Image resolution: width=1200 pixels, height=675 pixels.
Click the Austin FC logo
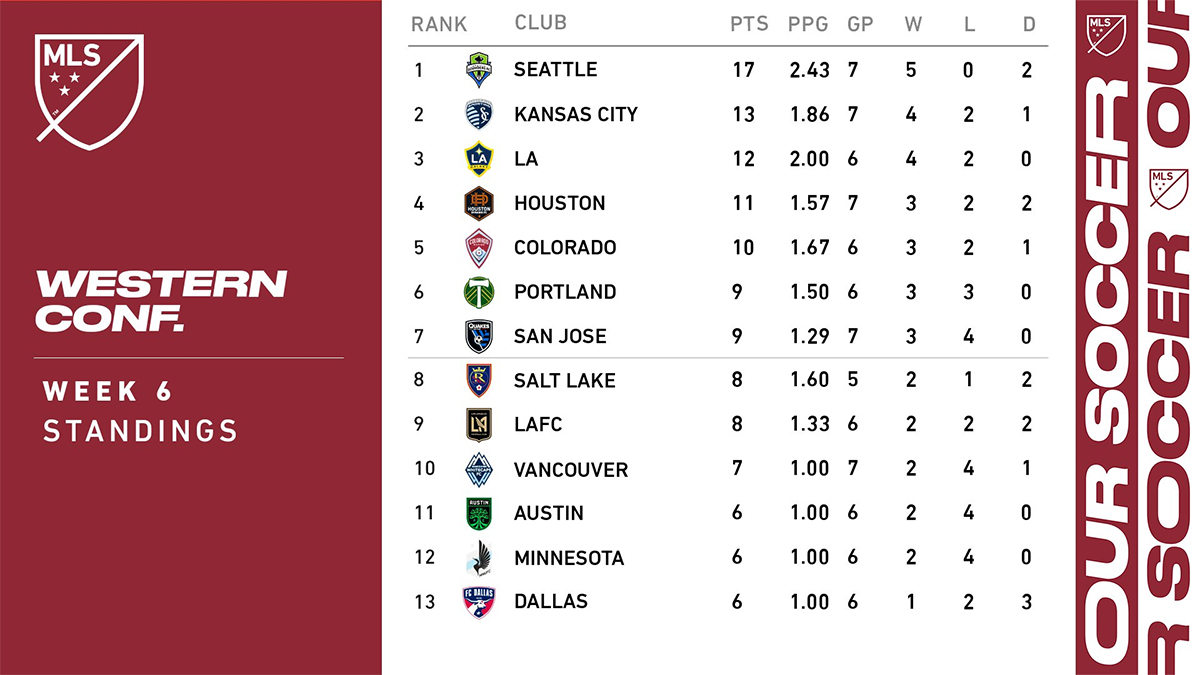479,513
